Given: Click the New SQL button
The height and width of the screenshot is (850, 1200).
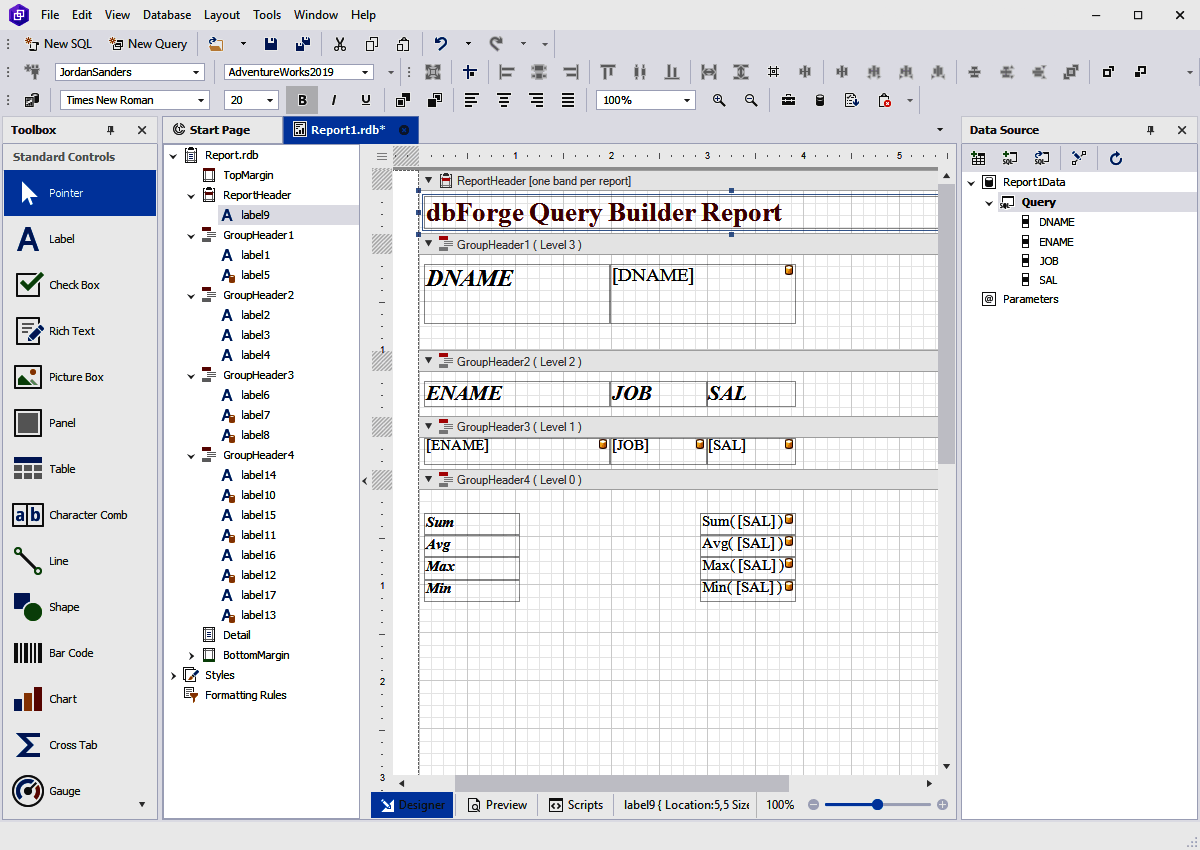Looking at the screenshot, I should click(x=57, y=44).
